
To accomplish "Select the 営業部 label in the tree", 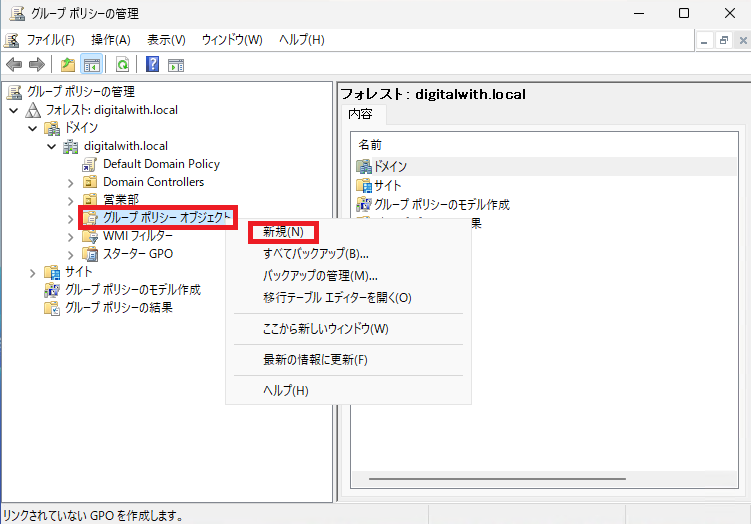I will click(x=121, y=200).
